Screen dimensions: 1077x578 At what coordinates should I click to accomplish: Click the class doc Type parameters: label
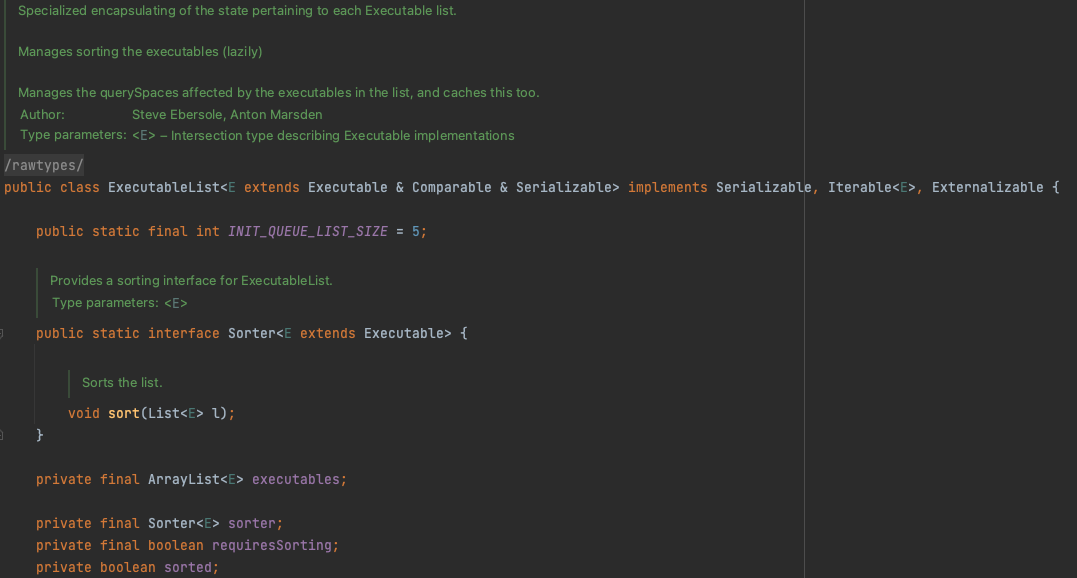click(73, 135)
